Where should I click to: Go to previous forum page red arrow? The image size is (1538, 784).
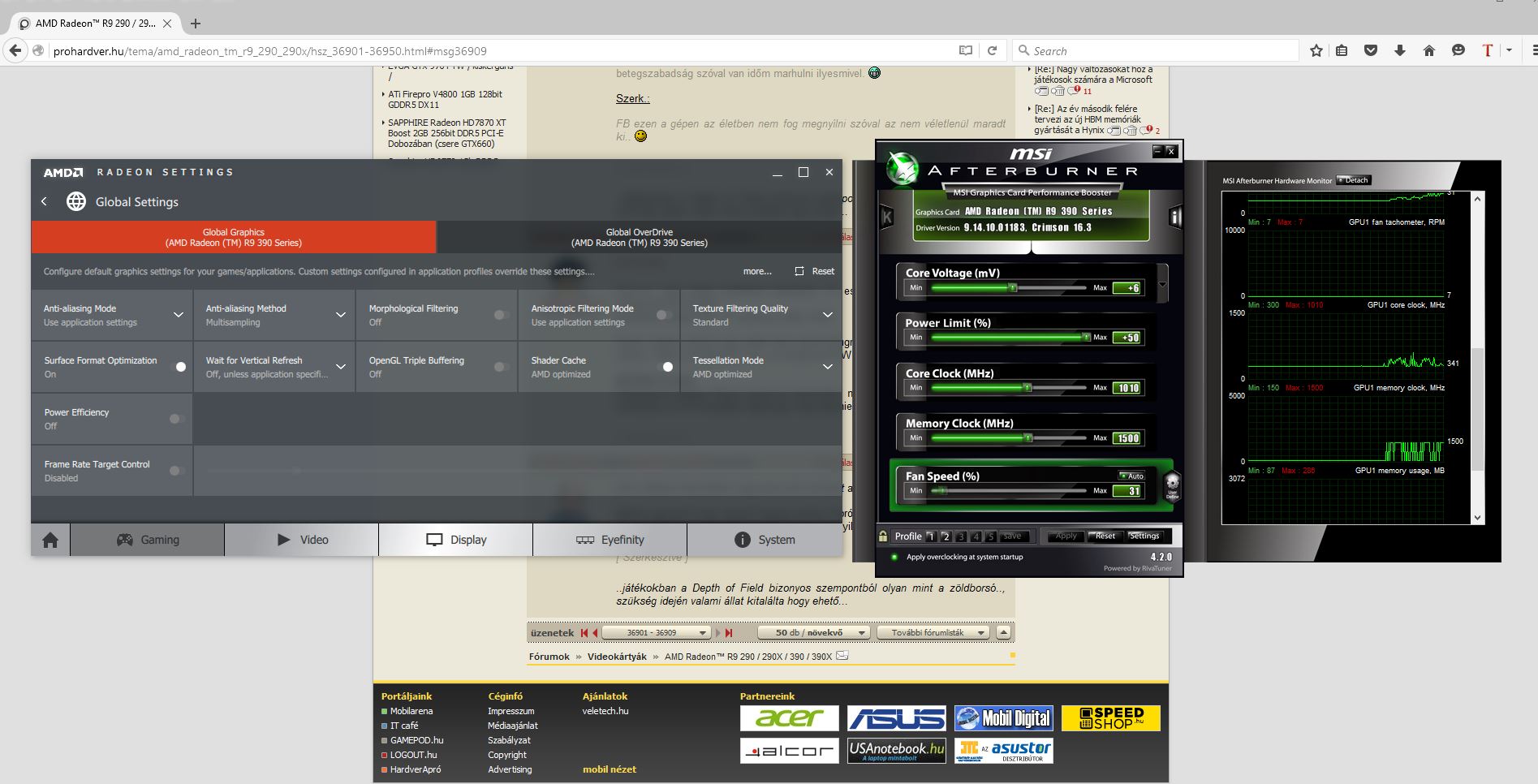[x=595, y=633]
